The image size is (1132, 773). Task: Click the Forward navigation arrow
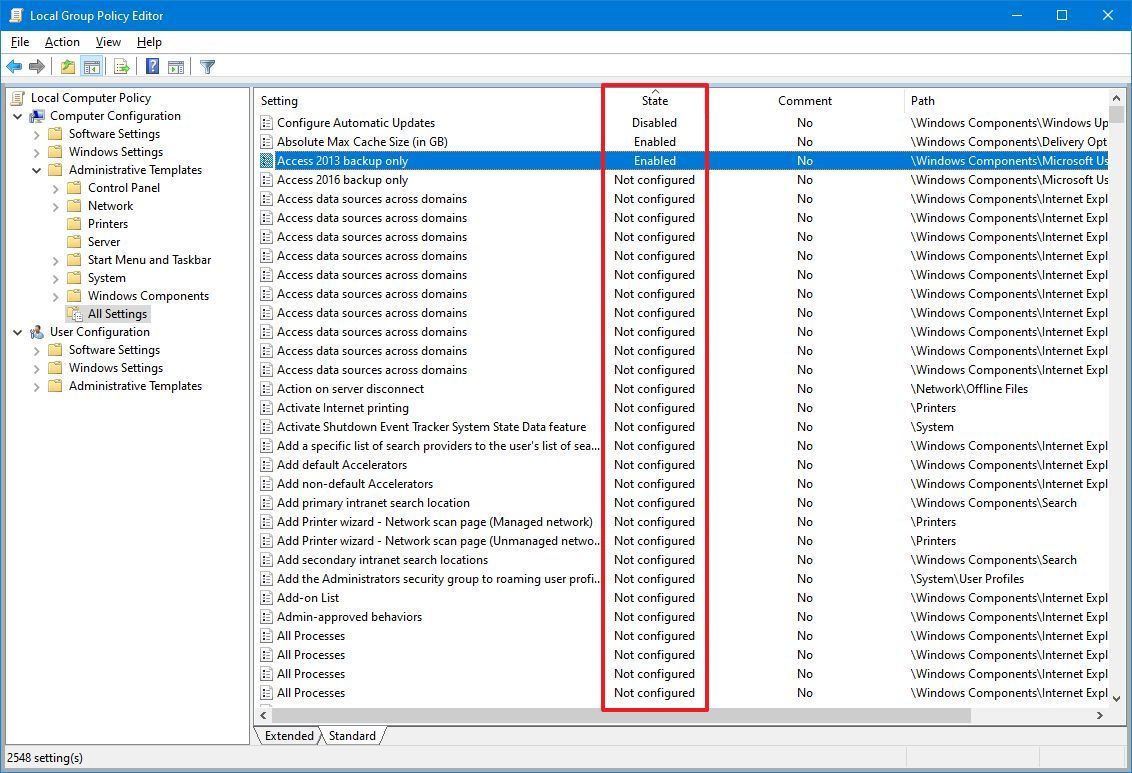pyautogui.click(x=37, y=66)
